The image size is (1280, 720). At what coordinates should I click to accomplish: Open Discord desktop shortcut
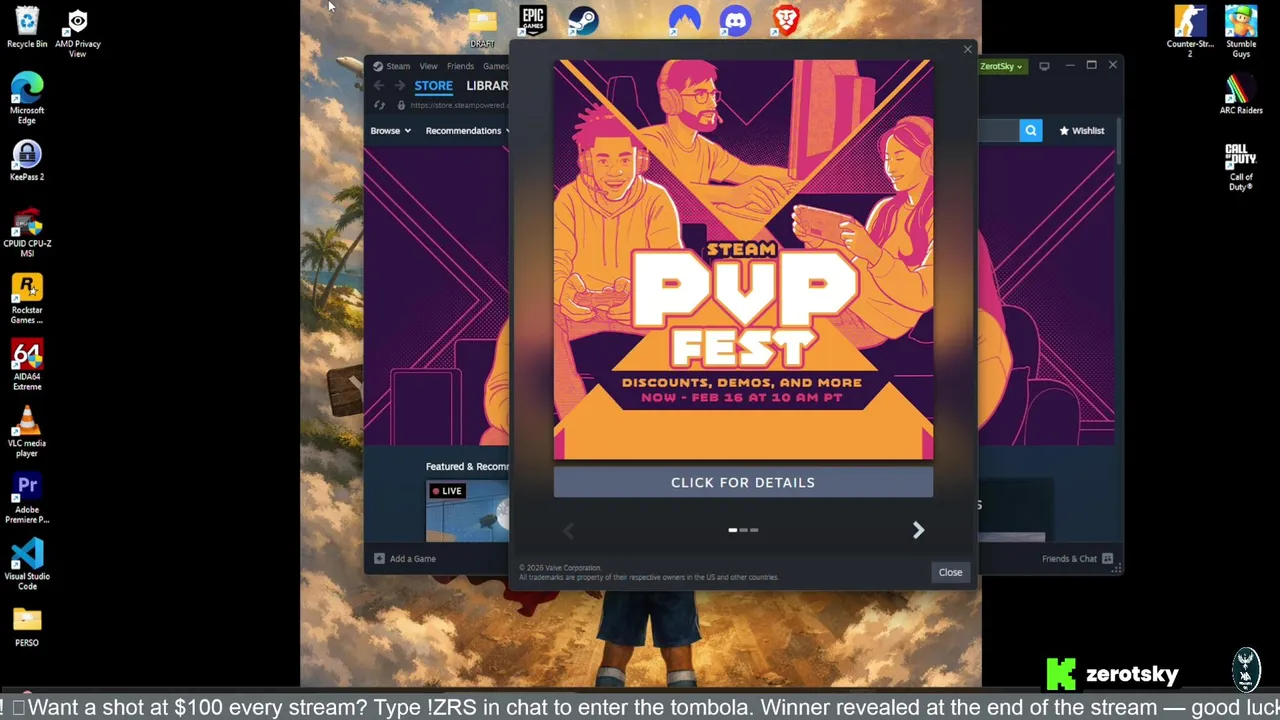pos(735,21)
